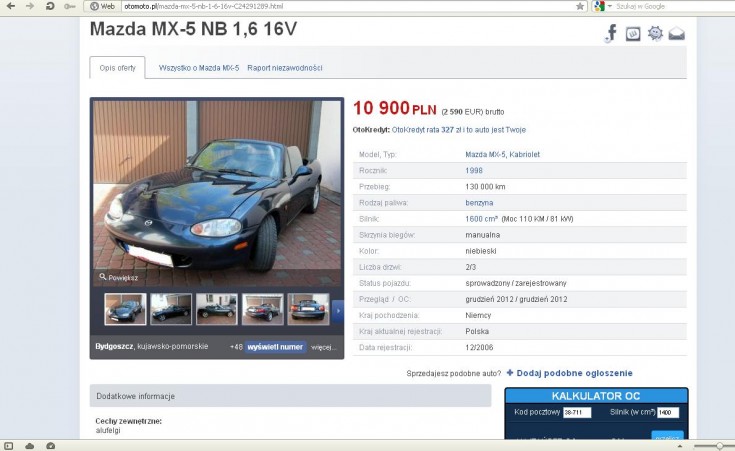Click the '1600 cm³' engine link
The height and width of the screenshot is (451, 735).
[x=481, y=219]
